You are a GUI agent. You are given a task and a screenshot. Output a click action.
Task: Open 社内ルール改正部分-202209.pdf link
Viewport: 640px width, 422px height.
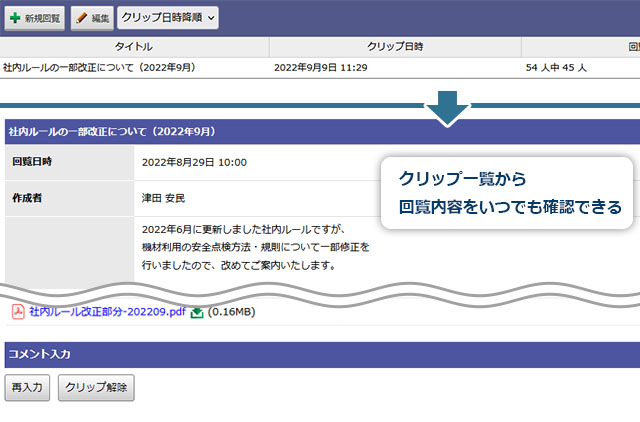[x=108, y=312]
